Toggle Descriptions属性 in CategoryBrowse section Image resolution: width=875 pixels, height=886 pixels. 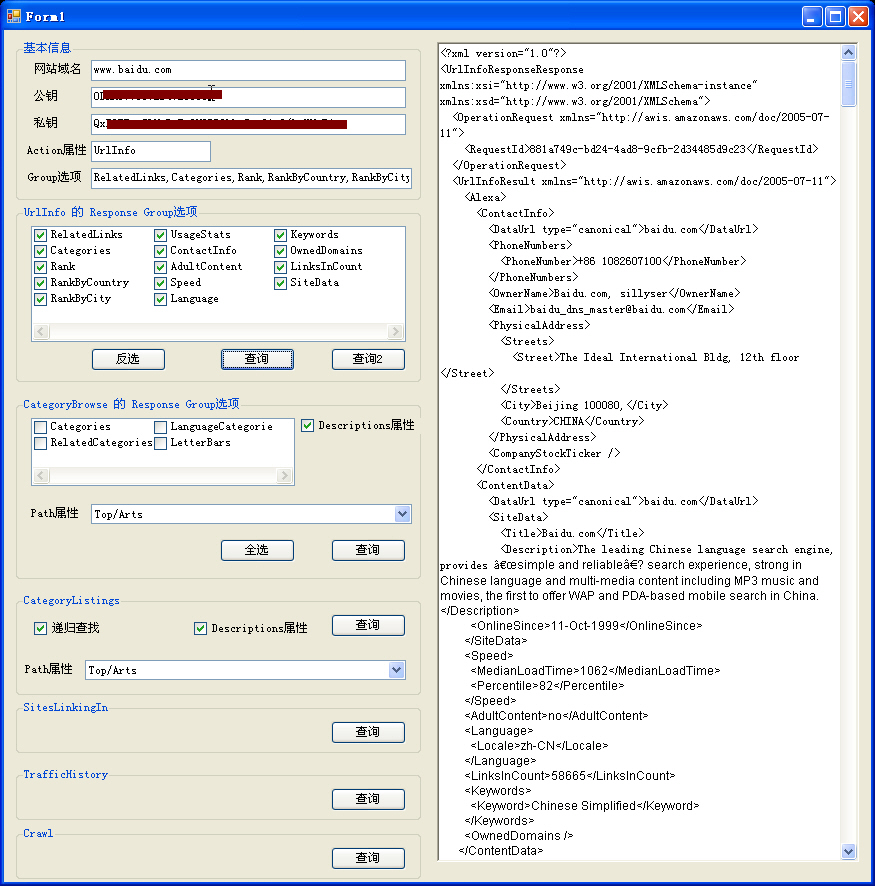click(x=307, y=425)
